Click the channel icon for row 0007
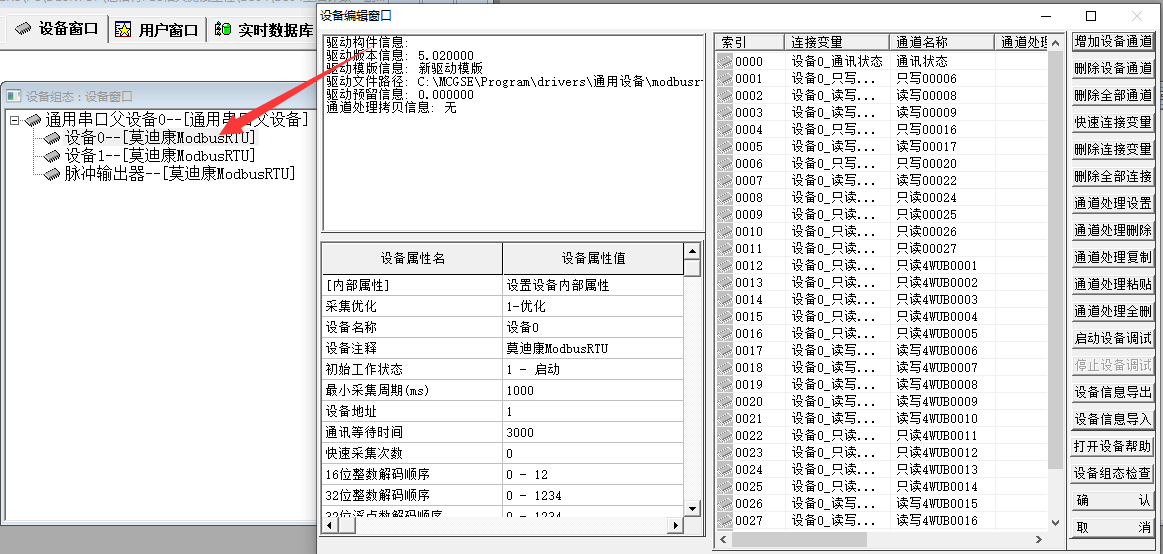Viewport: 1163px width, 554px height. (725, 181)
